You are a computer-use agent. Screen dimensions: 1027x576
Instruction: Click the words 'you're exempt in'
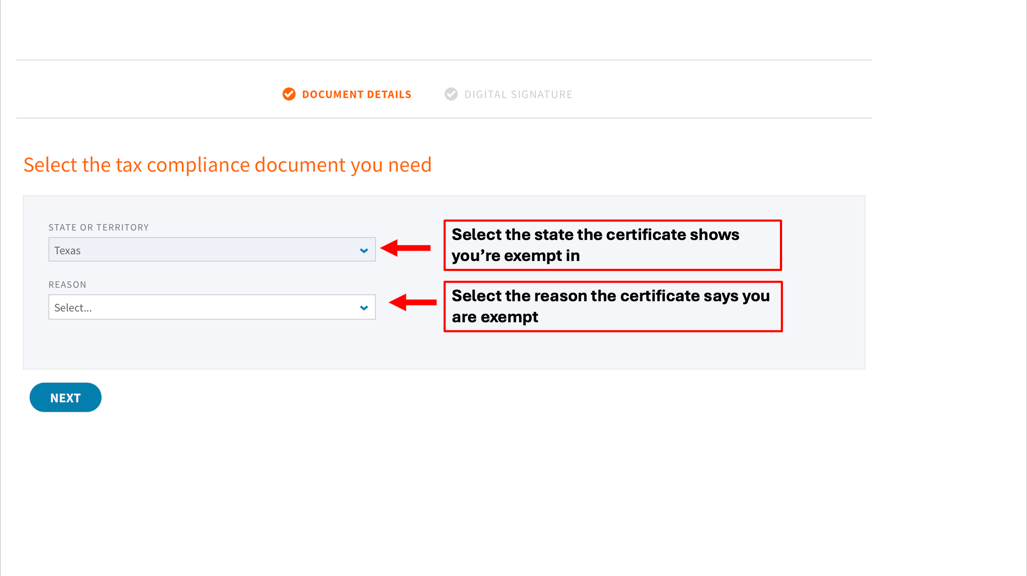[515, 256]
